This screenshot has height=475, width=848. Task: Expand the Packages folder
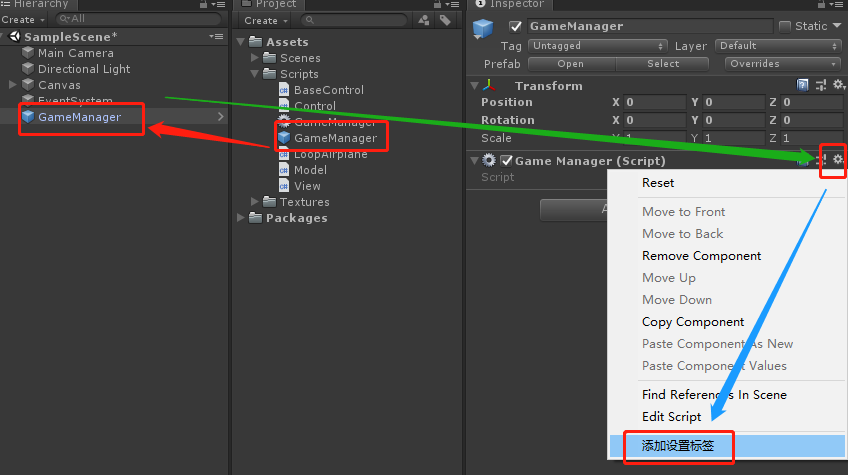pyautogui.click(x=241, y=217)
